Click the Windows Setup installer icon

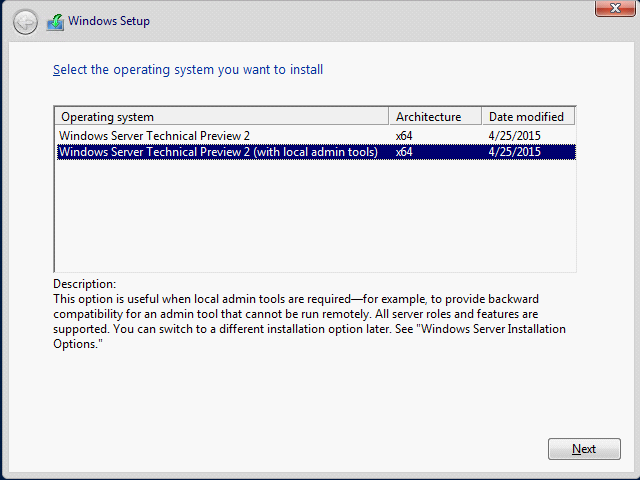pyautogui.click(x=56, y=22)
